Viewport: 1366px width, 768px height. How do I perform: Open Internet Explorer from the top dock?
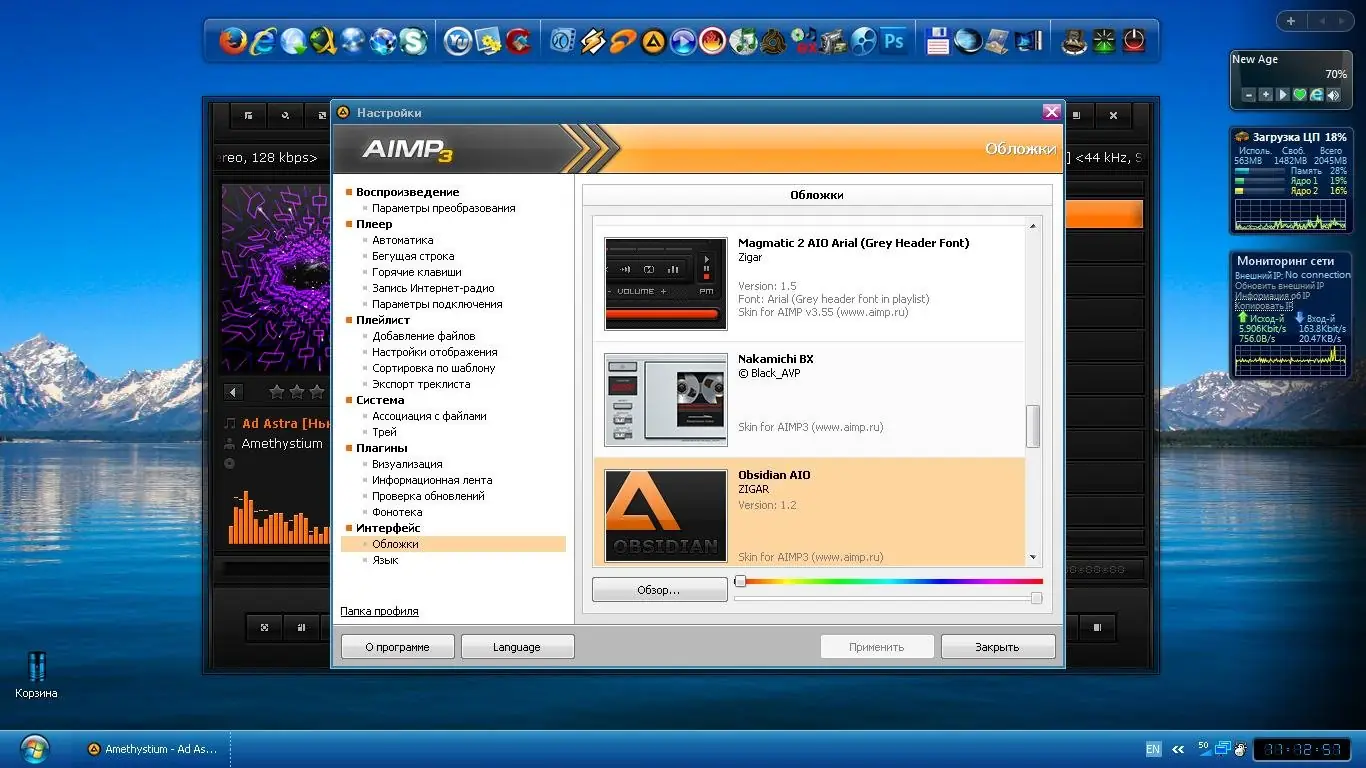pos(263,41)
